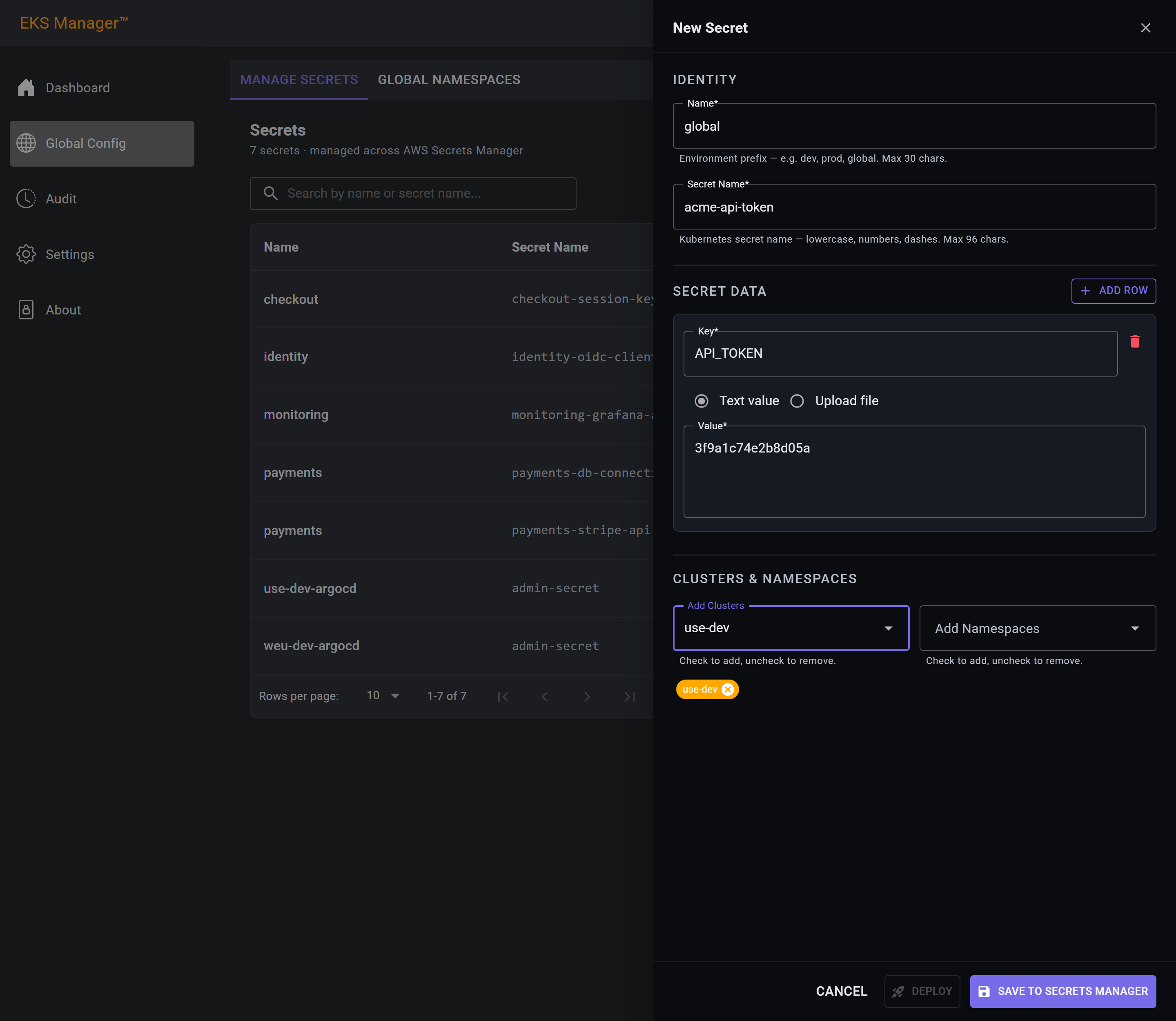Sort by the Secret Name column header
Image resolution: width=1176 pixels, height=1021 pixels.
coord(550,247)
